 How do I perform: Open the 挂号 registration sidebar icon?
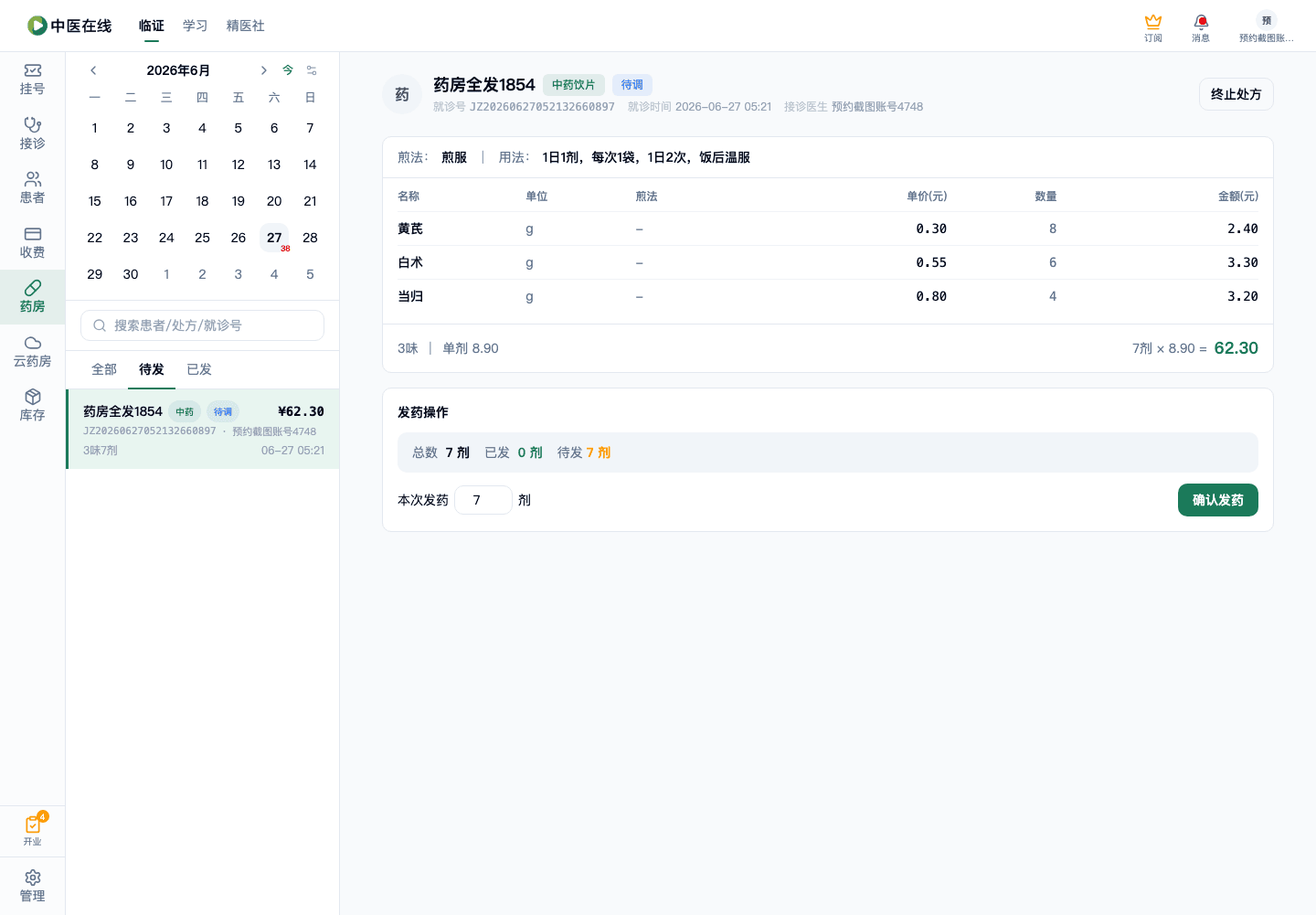(x=32, y=80)
